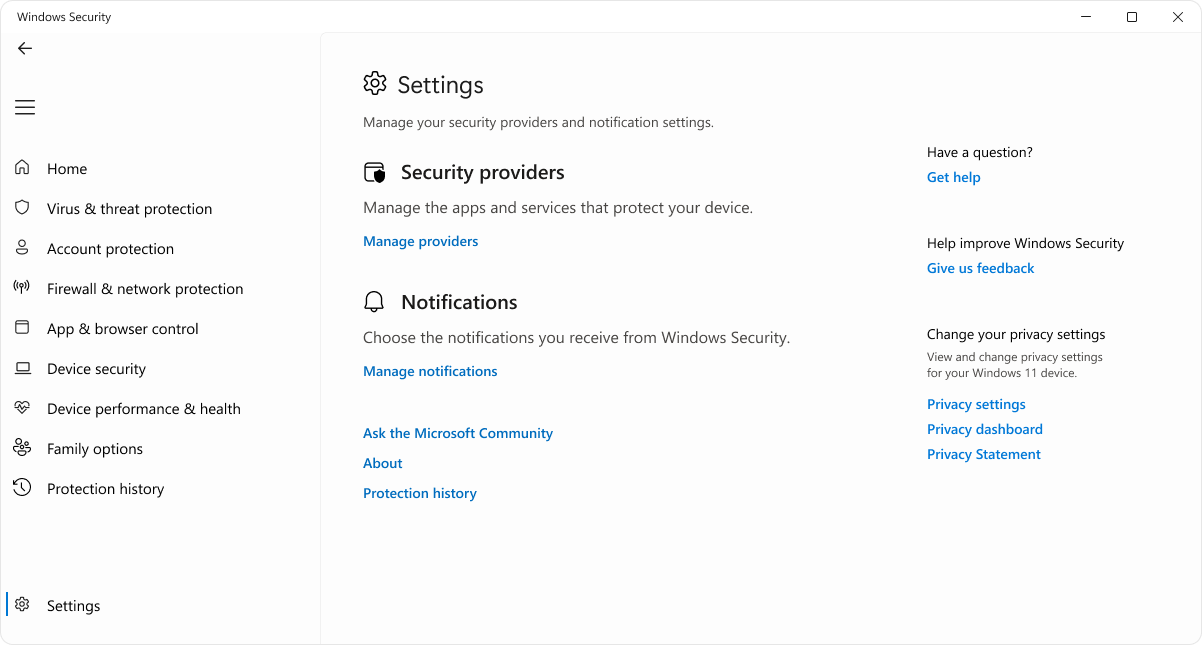Click Manage notifications
The image size is (1202, 645).
[430, 371]
